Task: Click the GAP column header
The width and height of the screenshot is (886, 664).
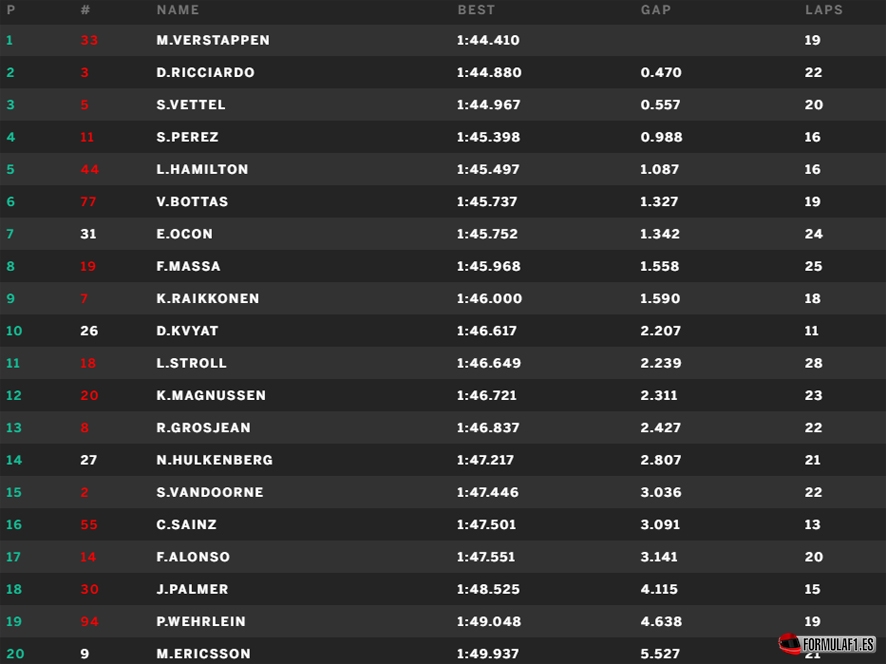Action: (x=655, y=10)
